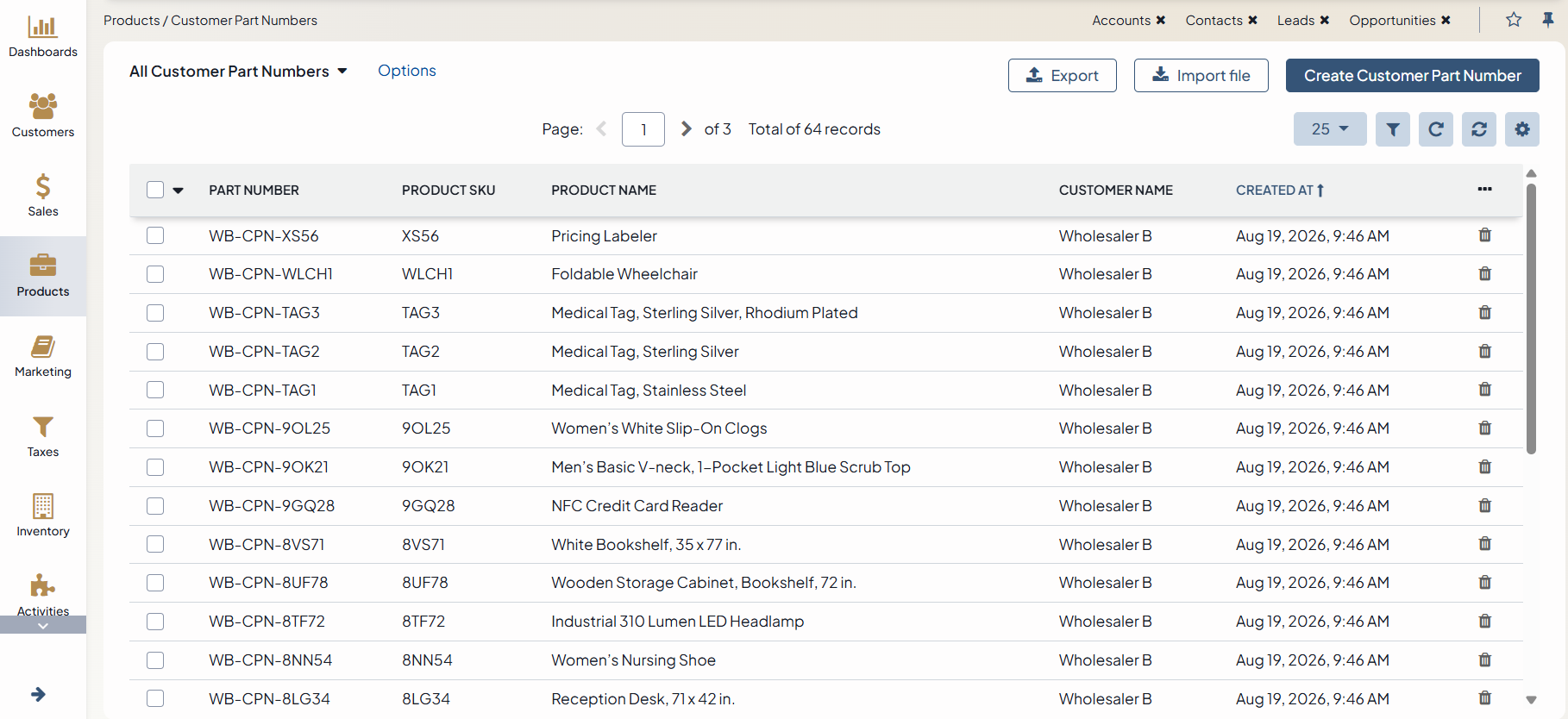Select the WB-CPN-9OK21 row checkbox
The width and height of the screenshot is (1568, 719).
tap(155, 467)
